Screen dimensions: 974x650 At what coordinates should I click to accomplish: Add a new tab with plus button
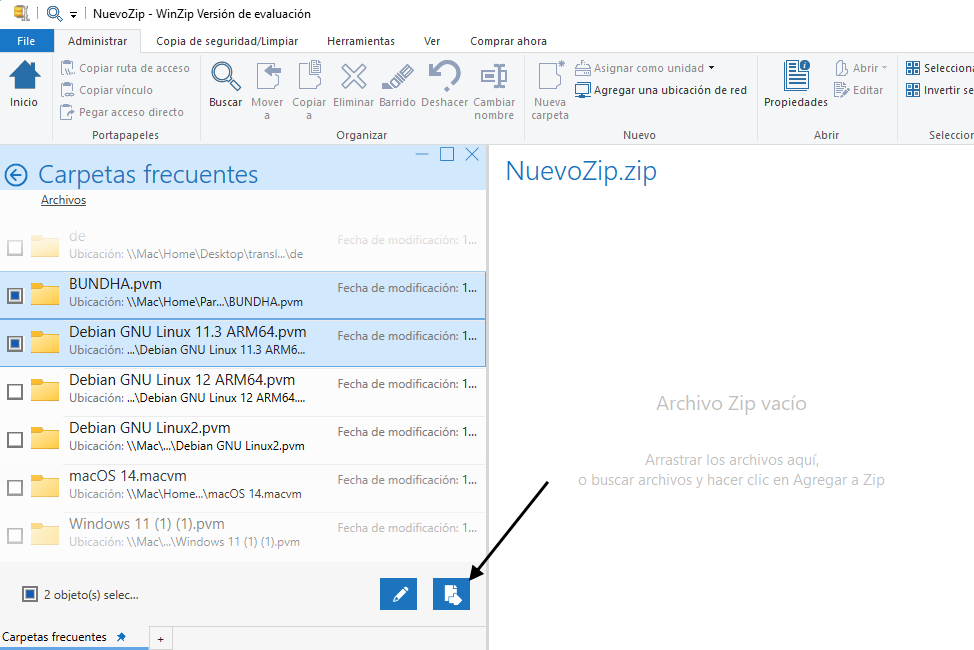pos(160,639)
